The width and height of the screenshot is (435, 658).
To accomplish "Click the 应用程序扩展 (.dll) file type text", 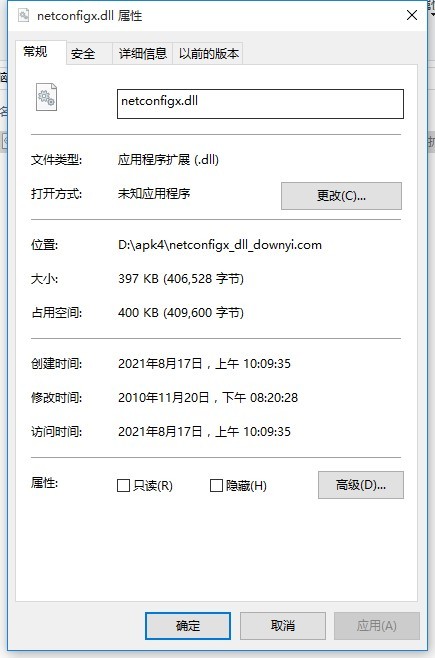I will coord(168,159).
